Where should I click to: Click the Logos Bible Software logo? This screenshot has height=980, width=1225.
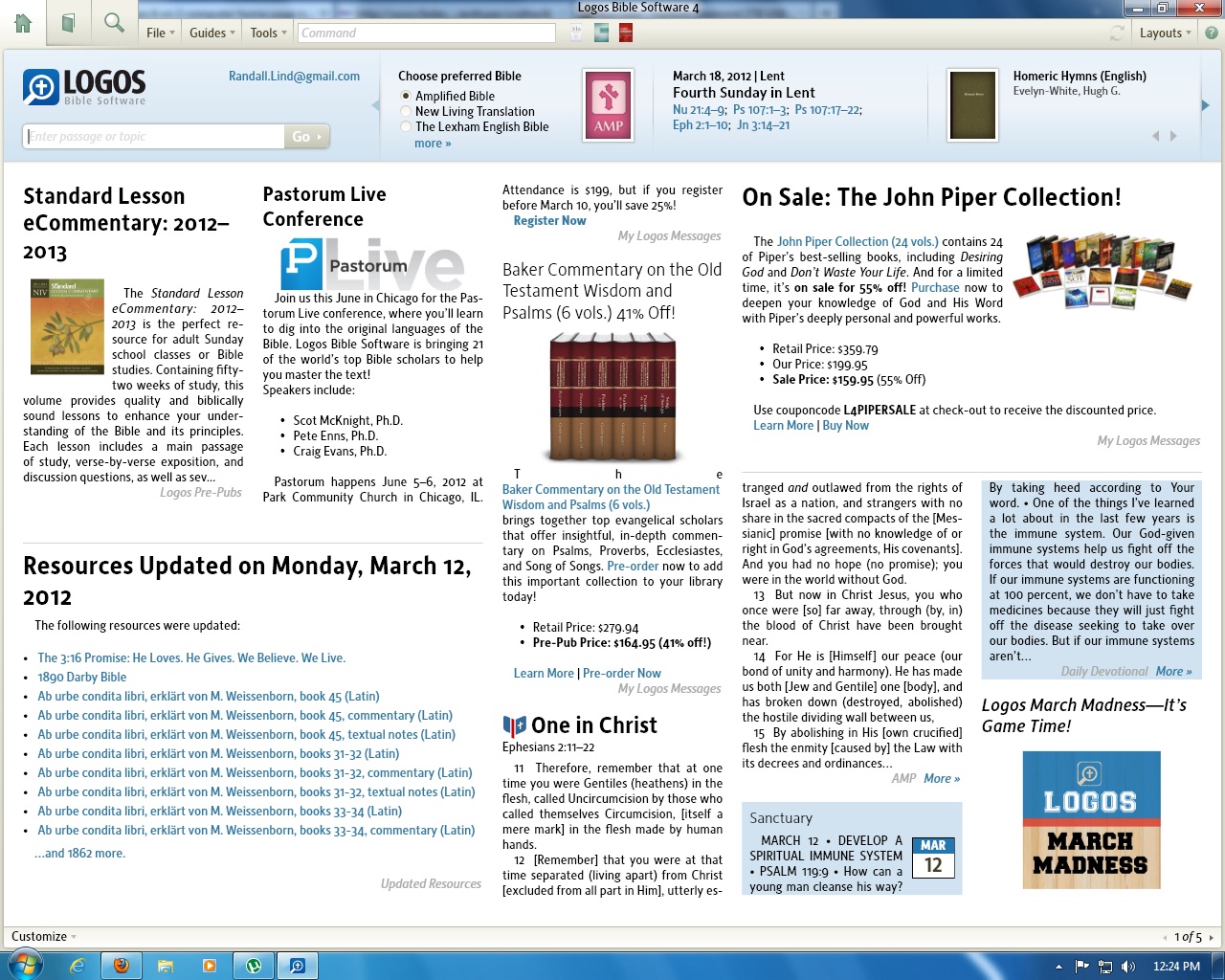pos(84,87)
